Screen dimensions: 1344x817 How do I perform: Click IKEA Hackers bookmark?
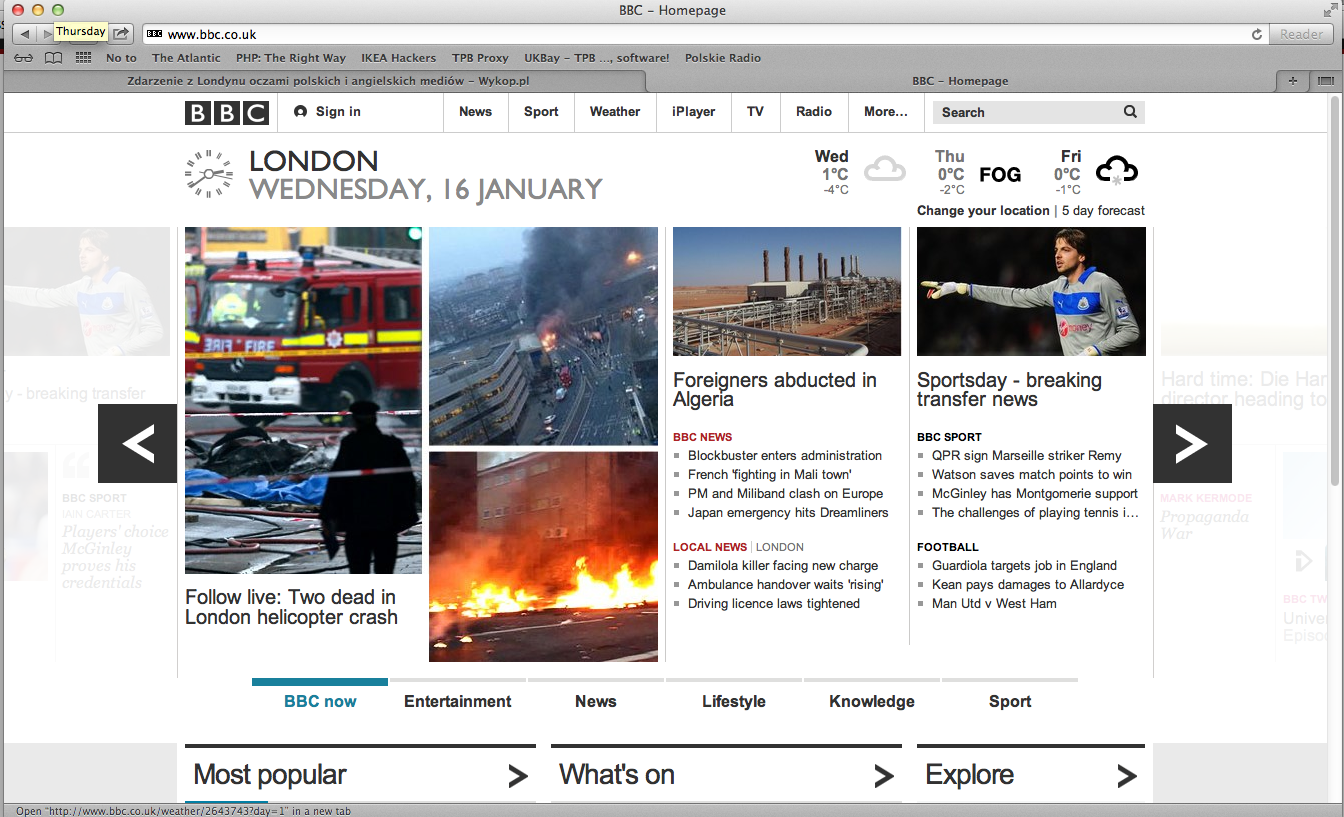click(399, 58)
